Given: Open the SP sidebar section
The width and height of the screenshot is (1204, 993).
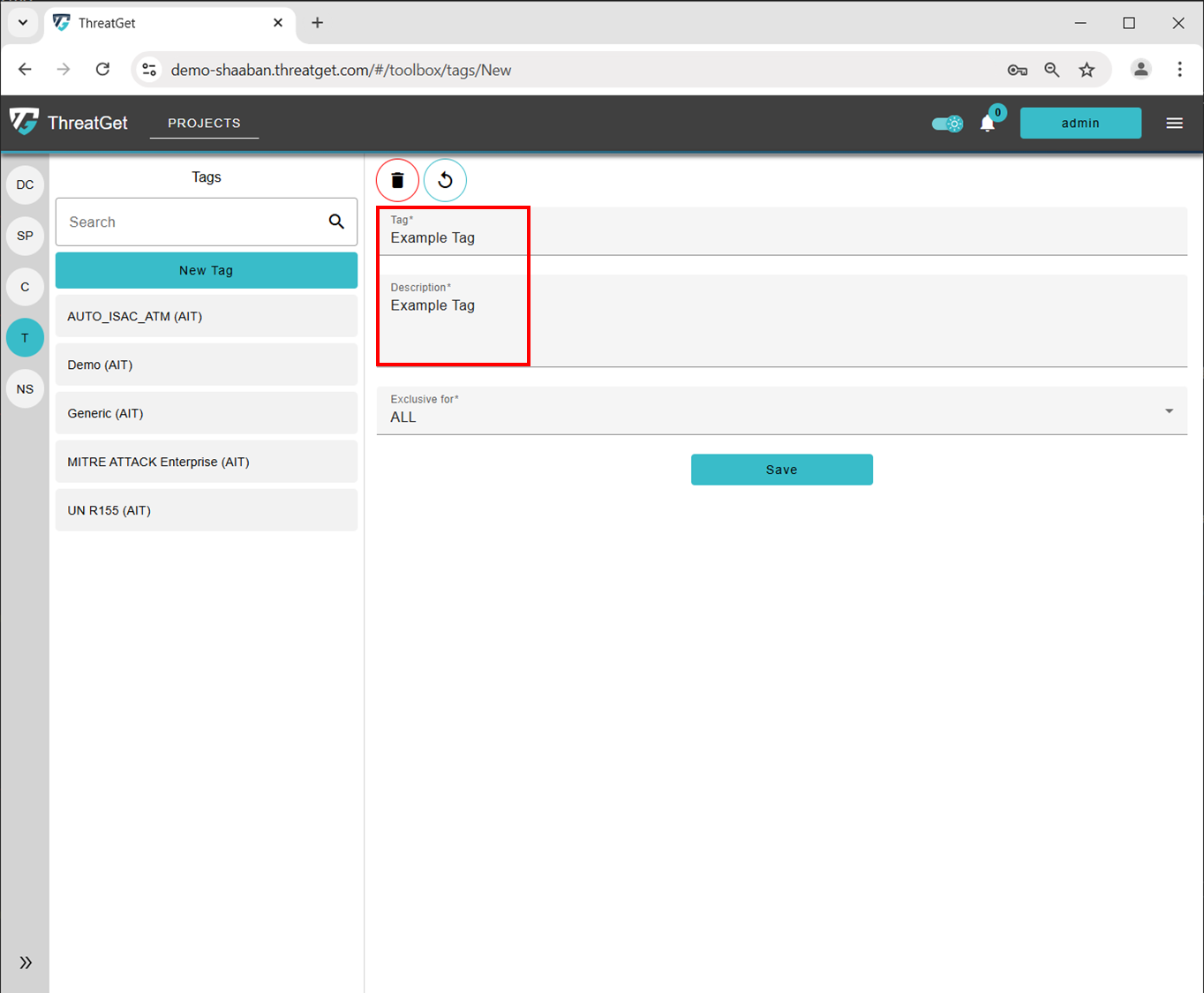Looking at the screenshot, I should [x=25, y=236].
